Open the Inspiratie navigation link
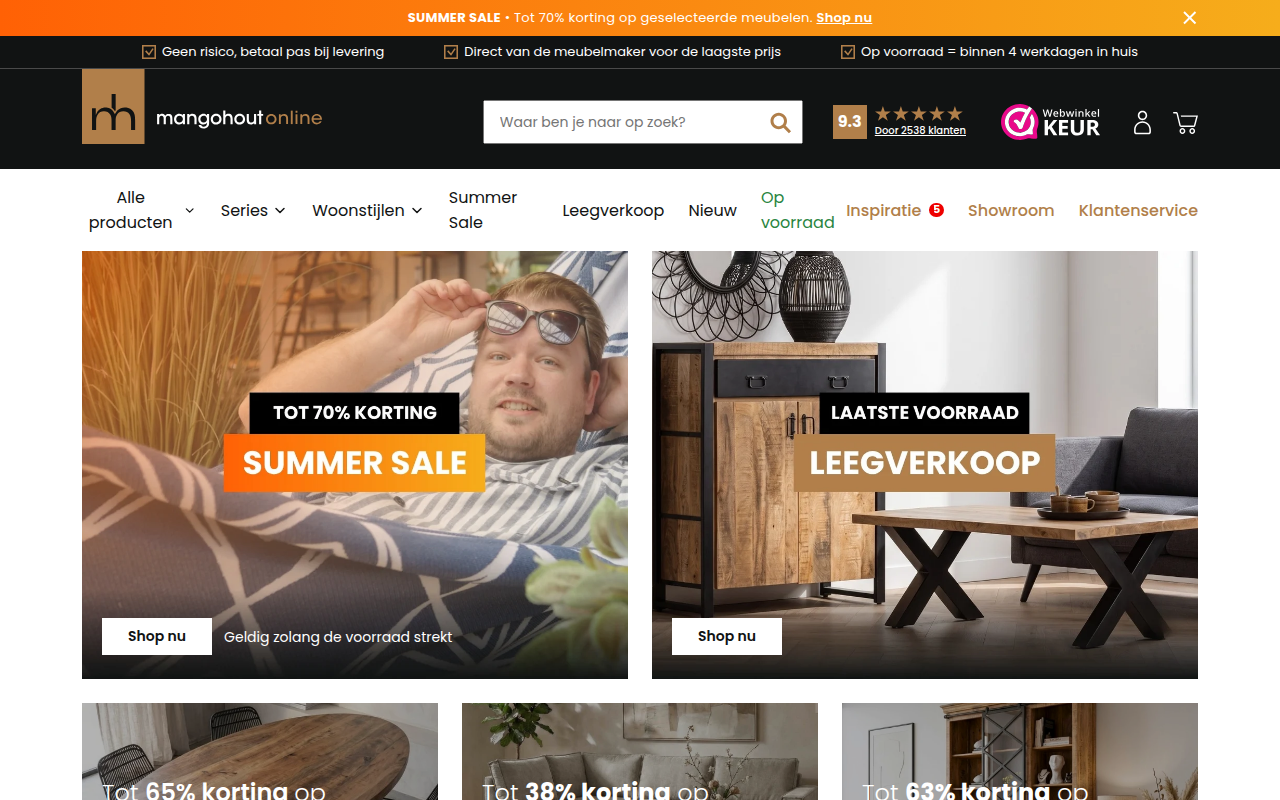1280x800 pixels. coord(884,210)
